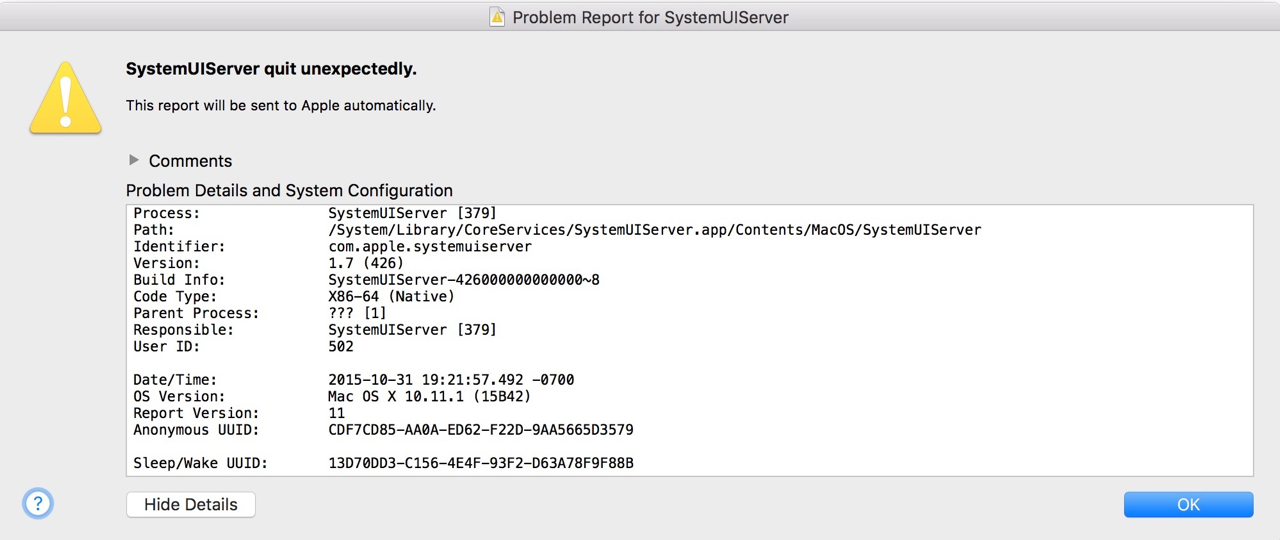Screen dimensions: 1280x540
Task: Click the Date/Time value 2015-10-31
Action: coord(451,380)
